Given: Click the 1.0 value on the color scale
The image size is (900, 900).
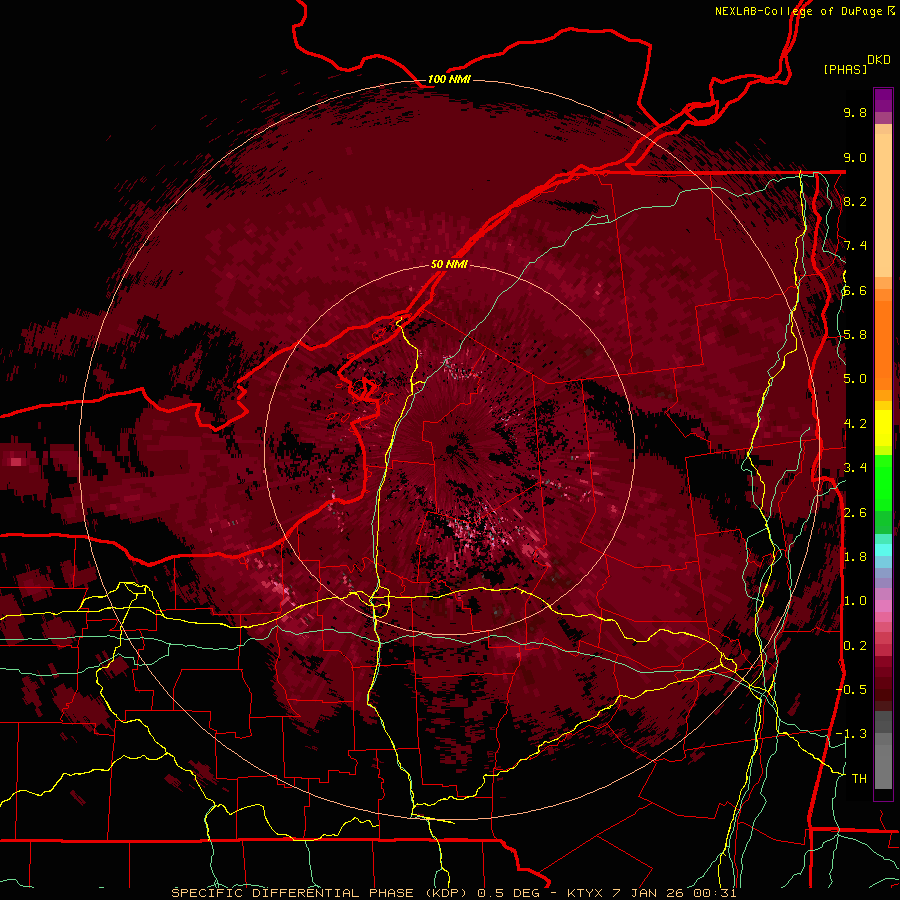Looking at the screenshot, I should click(855, 600).
